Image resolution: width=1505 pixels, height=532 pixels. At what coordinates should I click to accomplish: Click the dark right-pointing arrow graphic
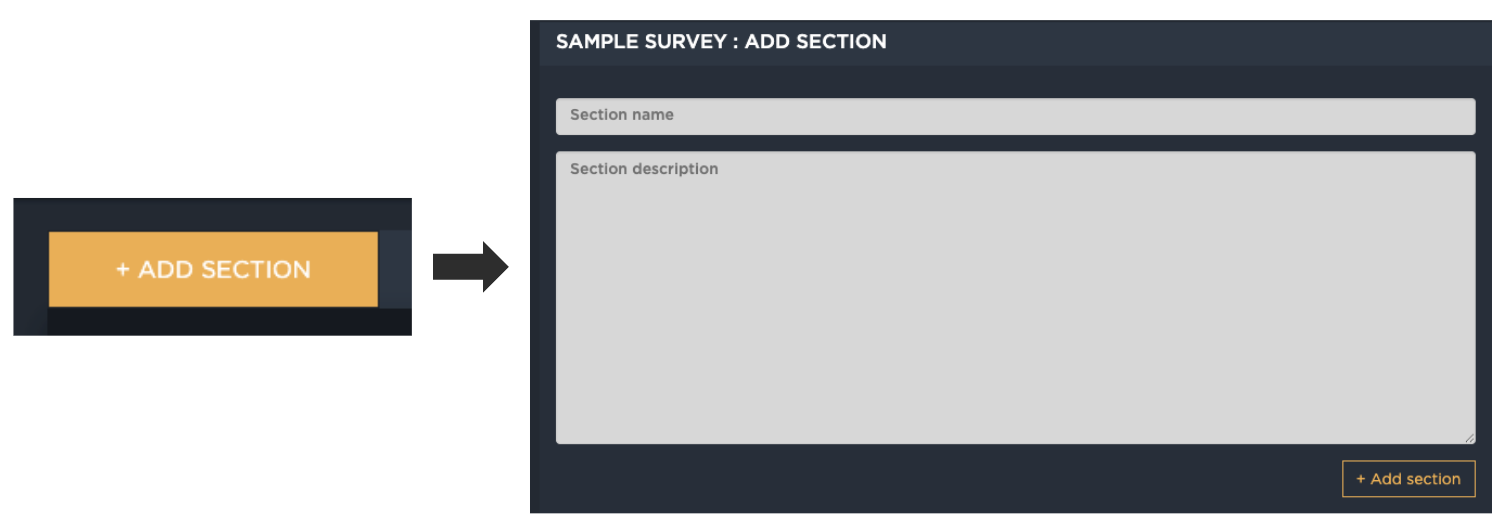coord(471,267)
